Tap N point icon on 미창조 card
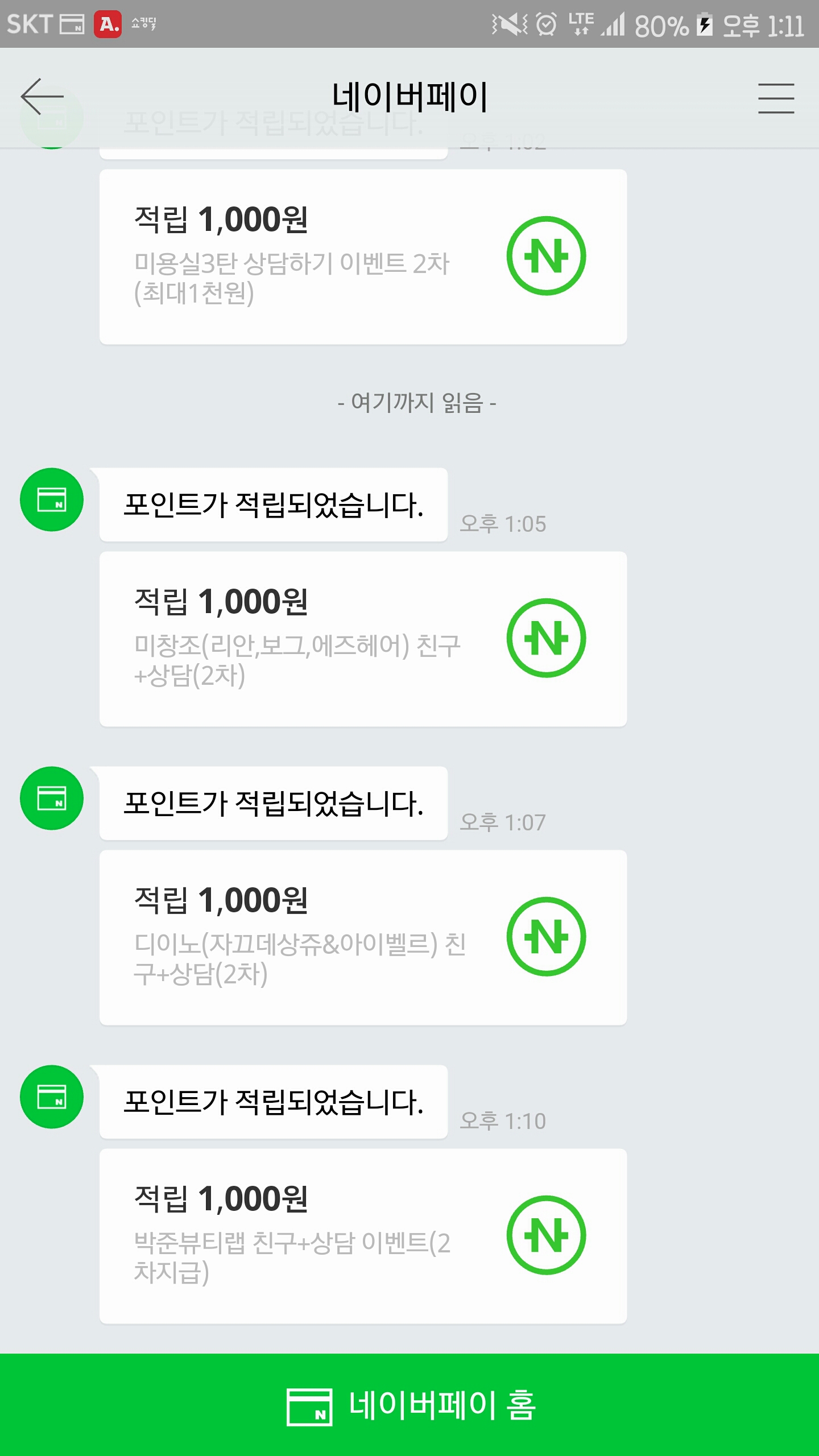This screenshot has width=819, height=1456. [546, 638]
